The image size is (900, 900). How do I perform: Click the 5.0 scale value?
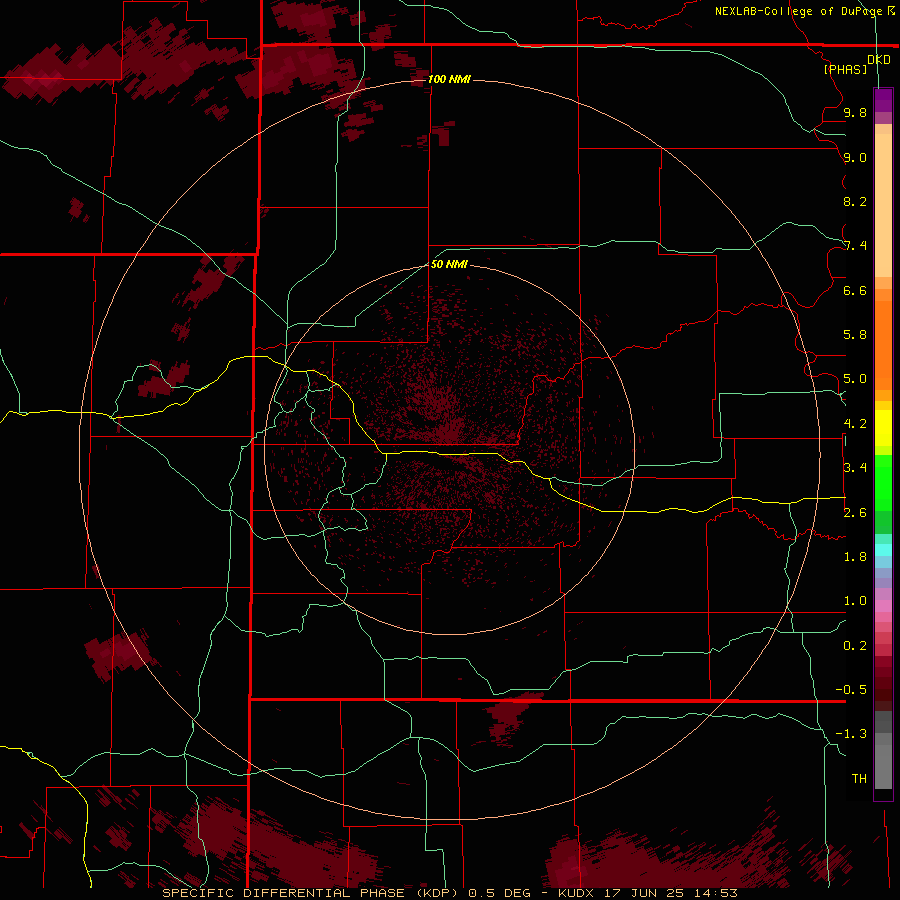point(855,379)
